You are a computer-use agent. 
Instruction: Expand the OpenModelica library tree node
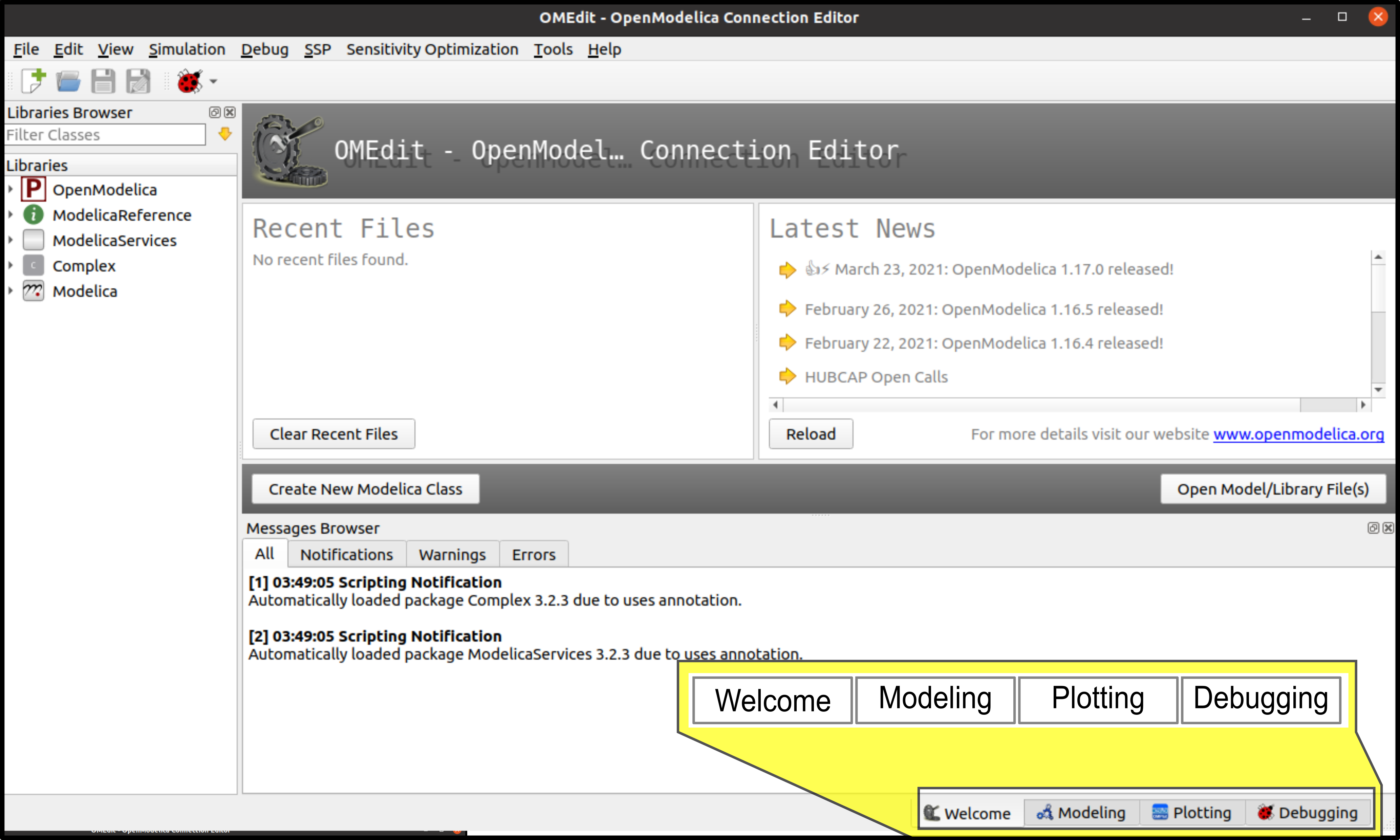pos(11,189)
